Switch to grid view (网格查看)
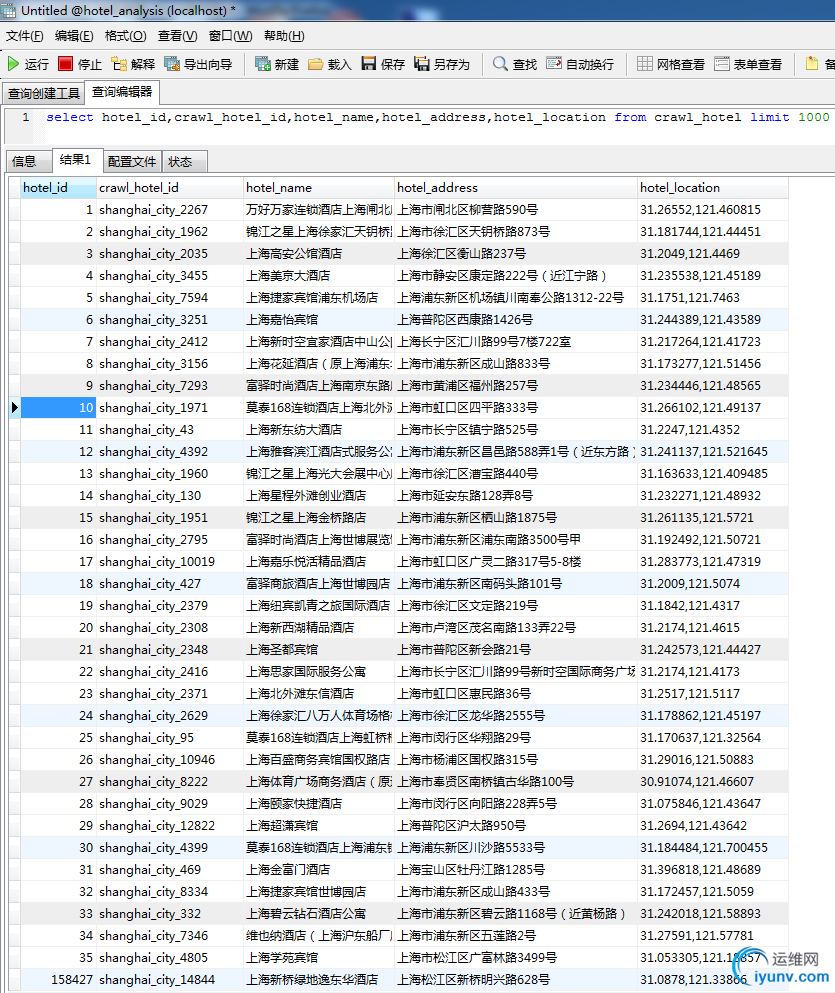Screen dimensions: 835x993 (x=671, y=64)
